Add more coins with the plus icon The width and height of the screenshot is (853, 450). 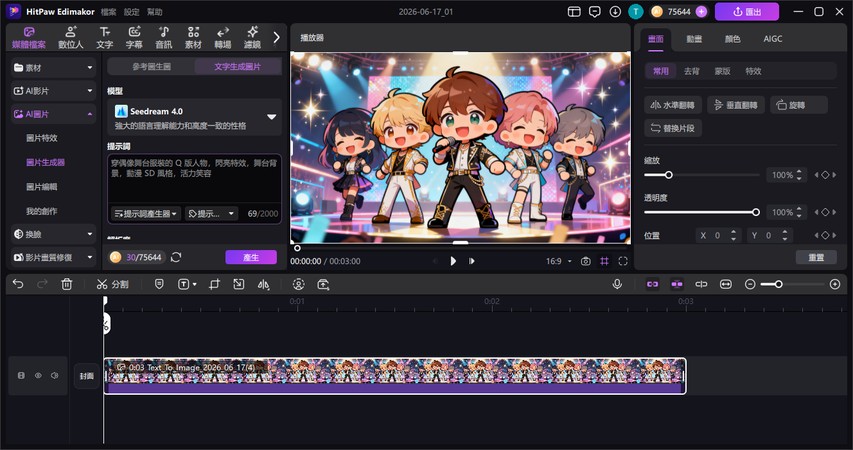point(701,11)
